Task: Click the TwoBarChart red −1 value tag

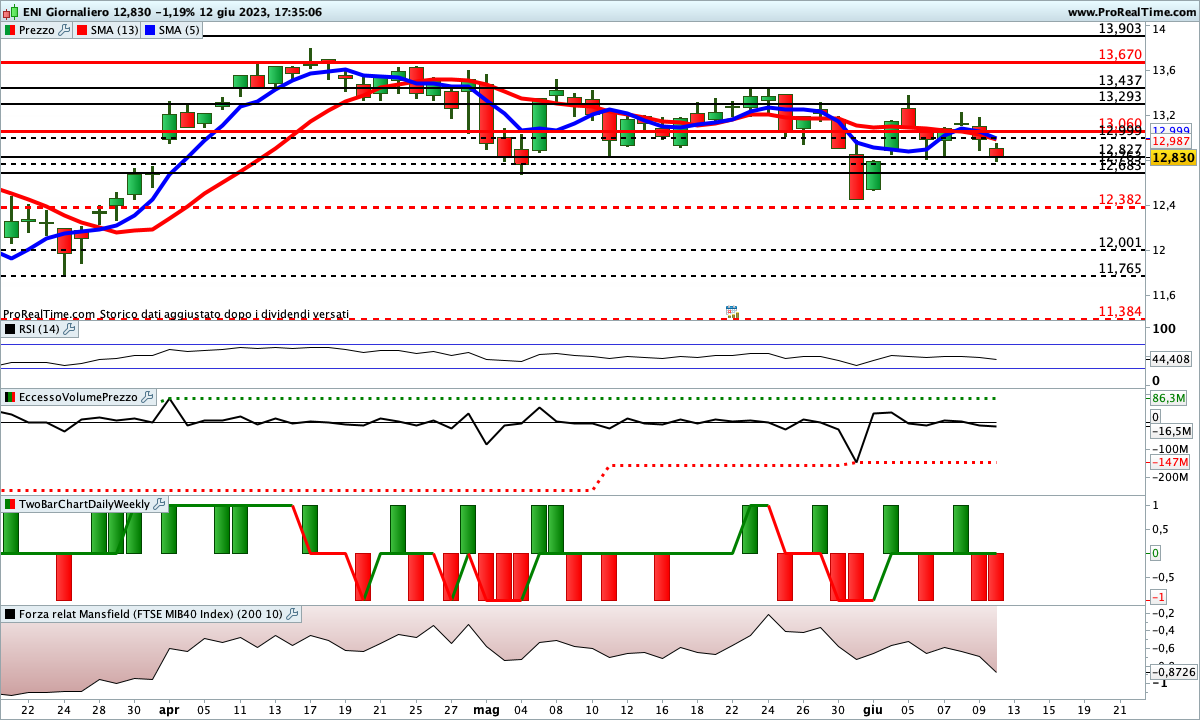Action: point(1158,597)
